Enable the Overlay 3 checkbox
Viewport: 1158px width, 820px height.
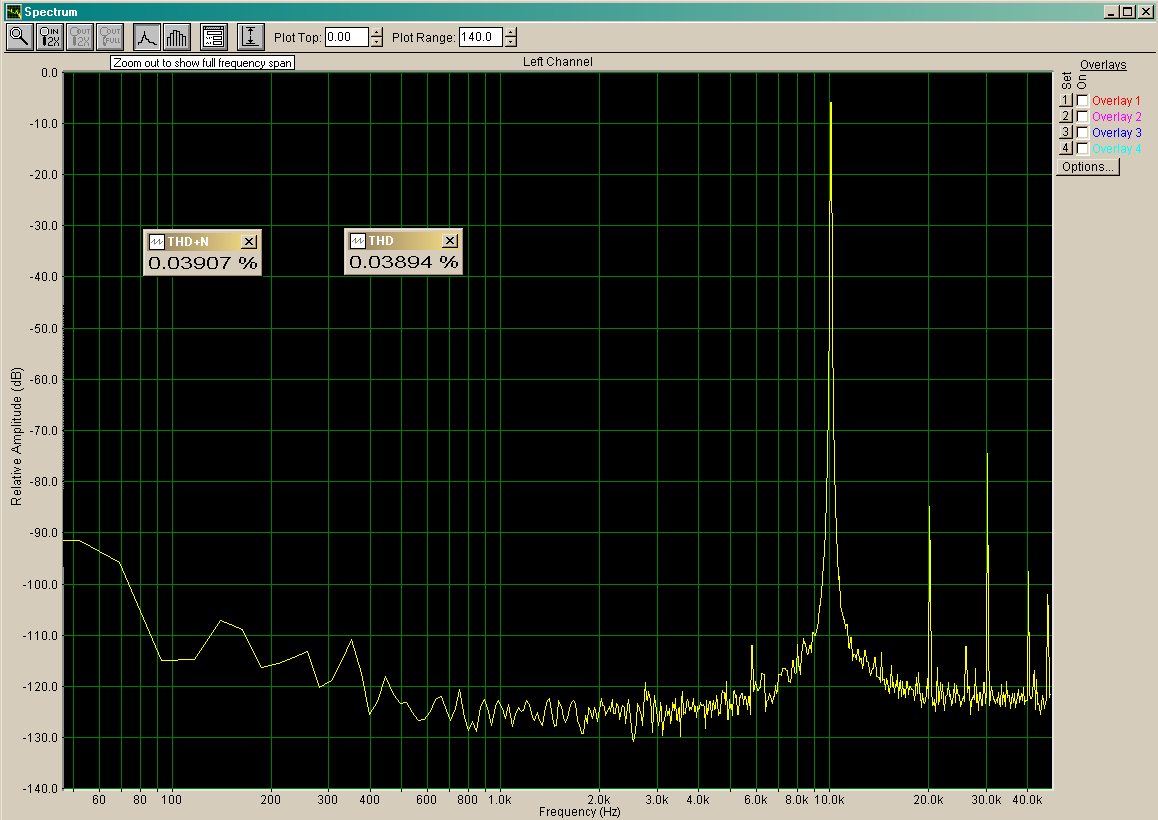click(x=1082, y=133)
